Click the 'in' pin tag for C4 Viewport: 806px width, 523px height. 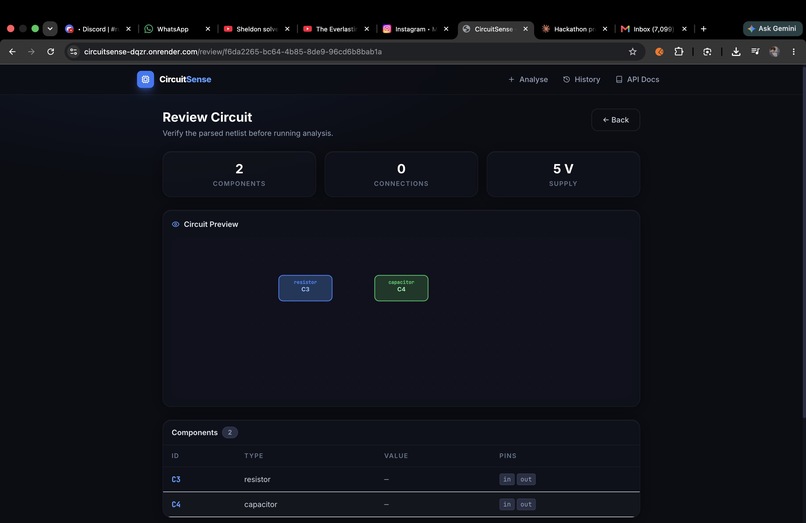pos(507,504)
